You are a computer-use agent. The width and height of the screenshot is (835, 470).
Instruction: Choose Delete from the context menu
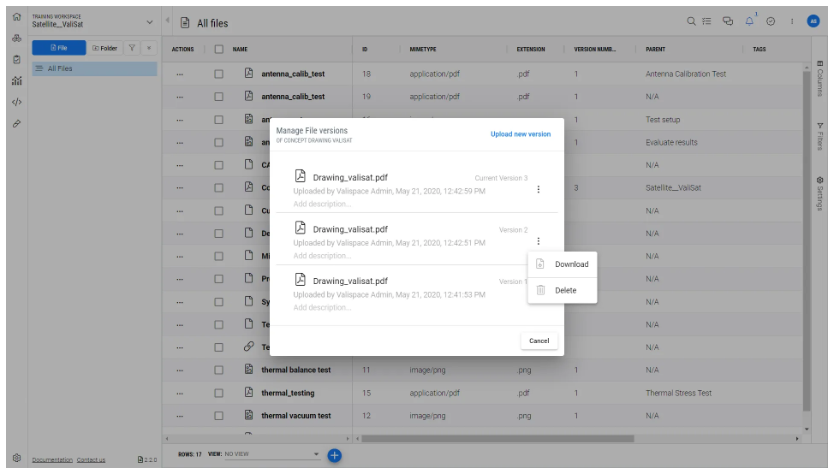coord(565,290)
